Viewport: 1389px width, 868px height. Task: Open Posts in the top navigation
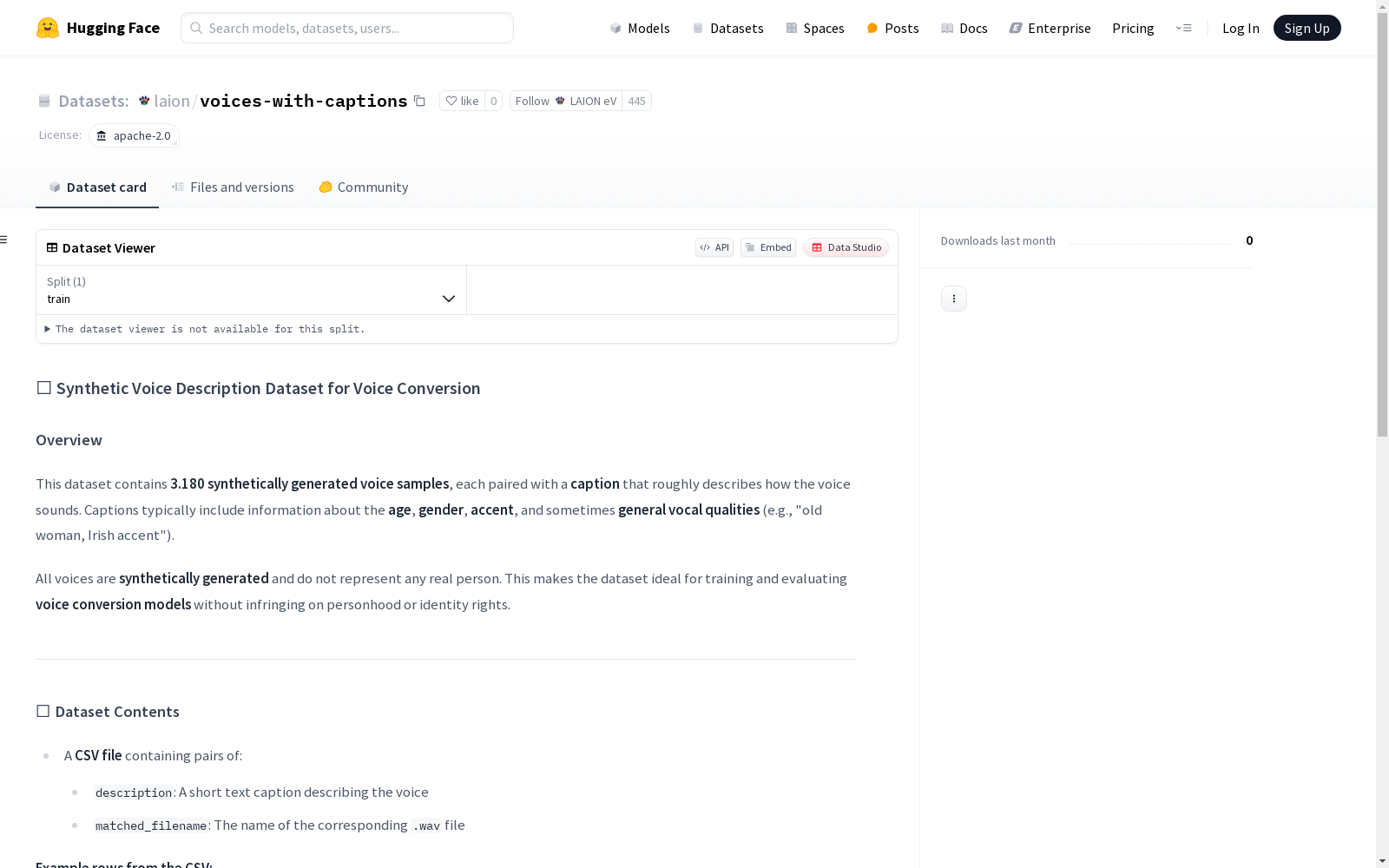coord(893,28)
